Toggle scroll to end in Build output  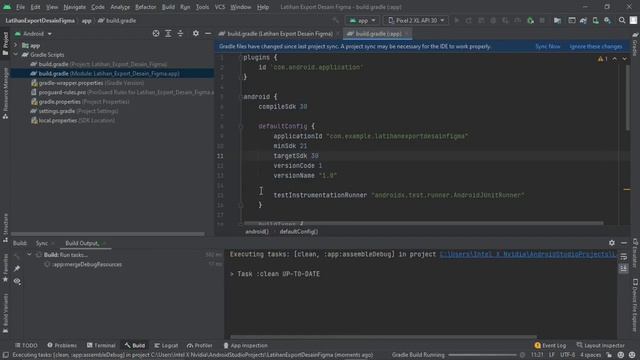[x=624, y=269]
